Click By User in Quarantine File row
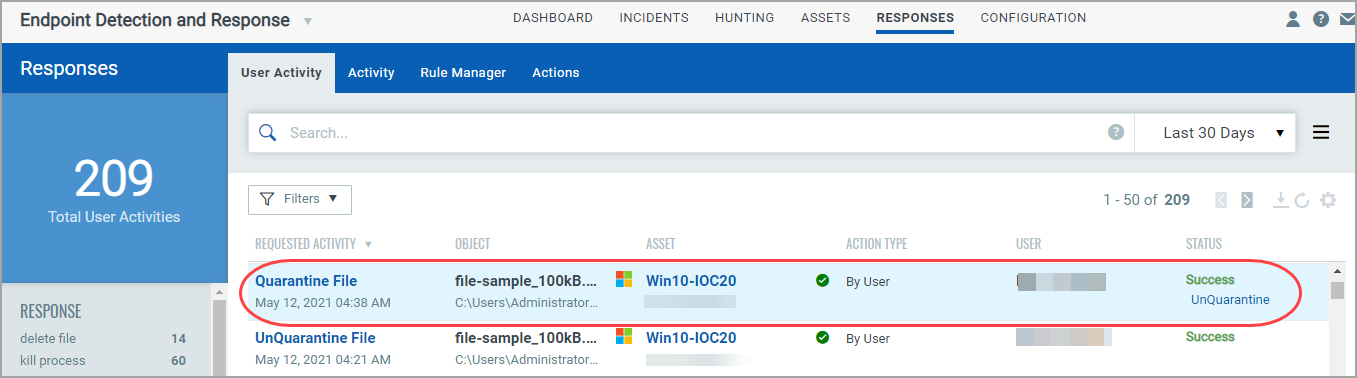 point(868,282)
